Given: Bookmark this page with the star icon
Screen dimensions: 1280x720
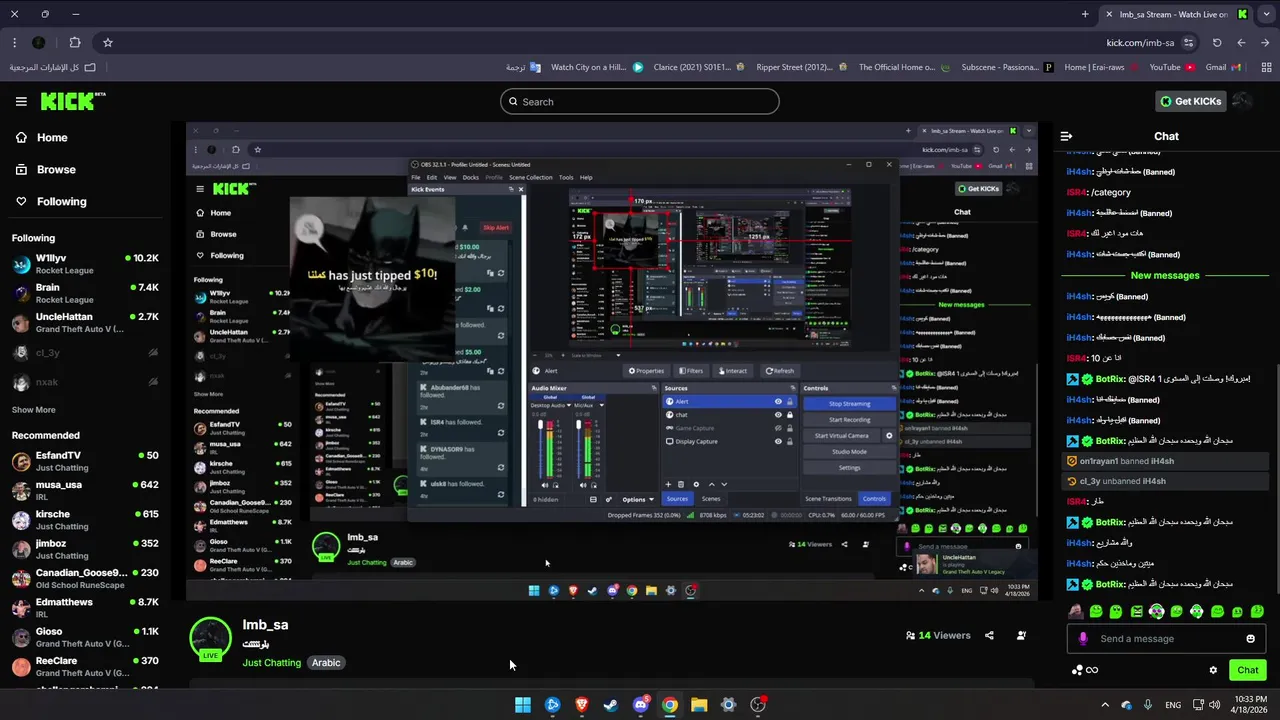Looking at the screenshot, I should click(x=107, y=43).
